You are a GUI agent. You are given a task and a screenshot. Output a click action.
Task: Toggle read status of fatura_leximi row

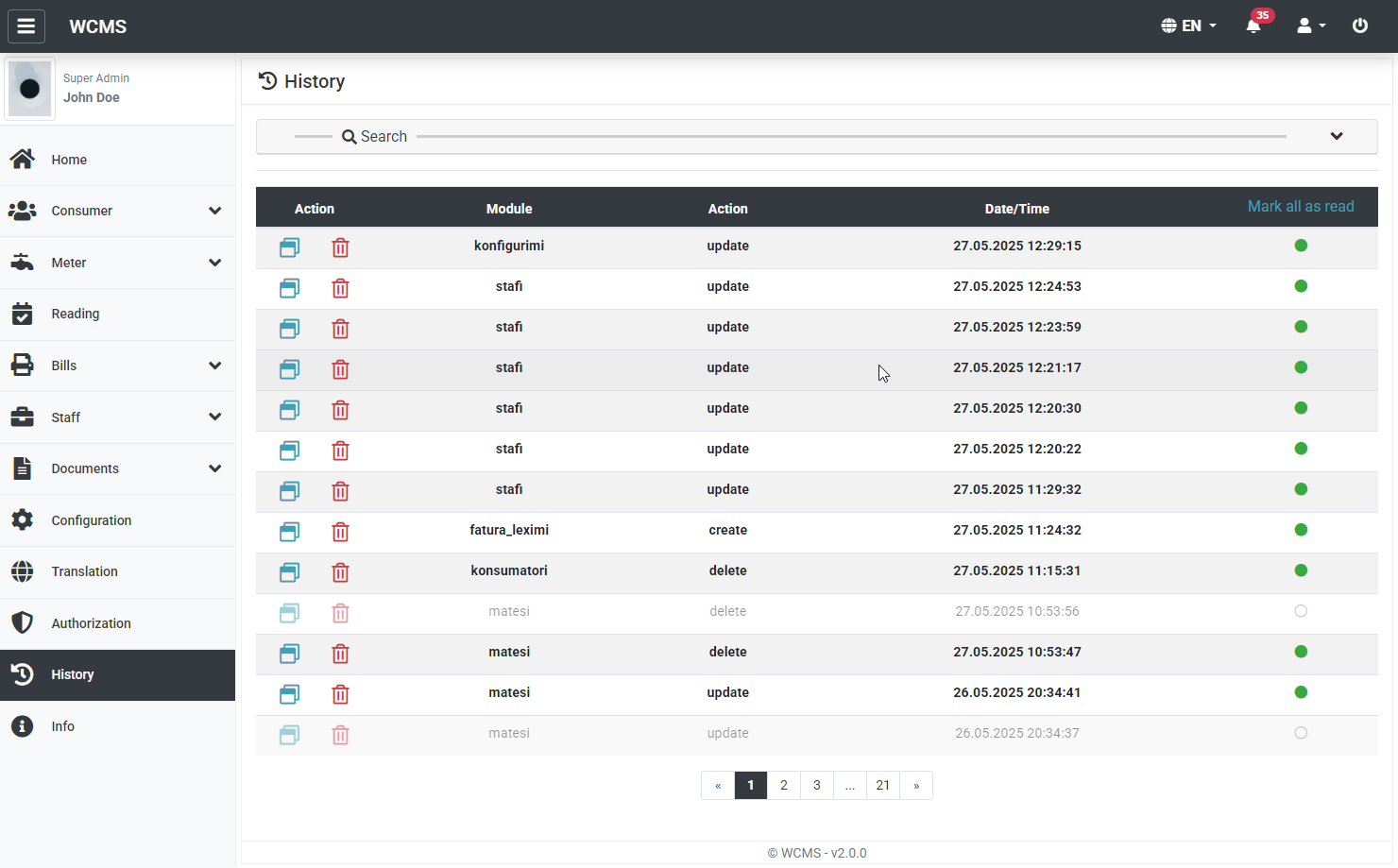tap(1301, 530)
